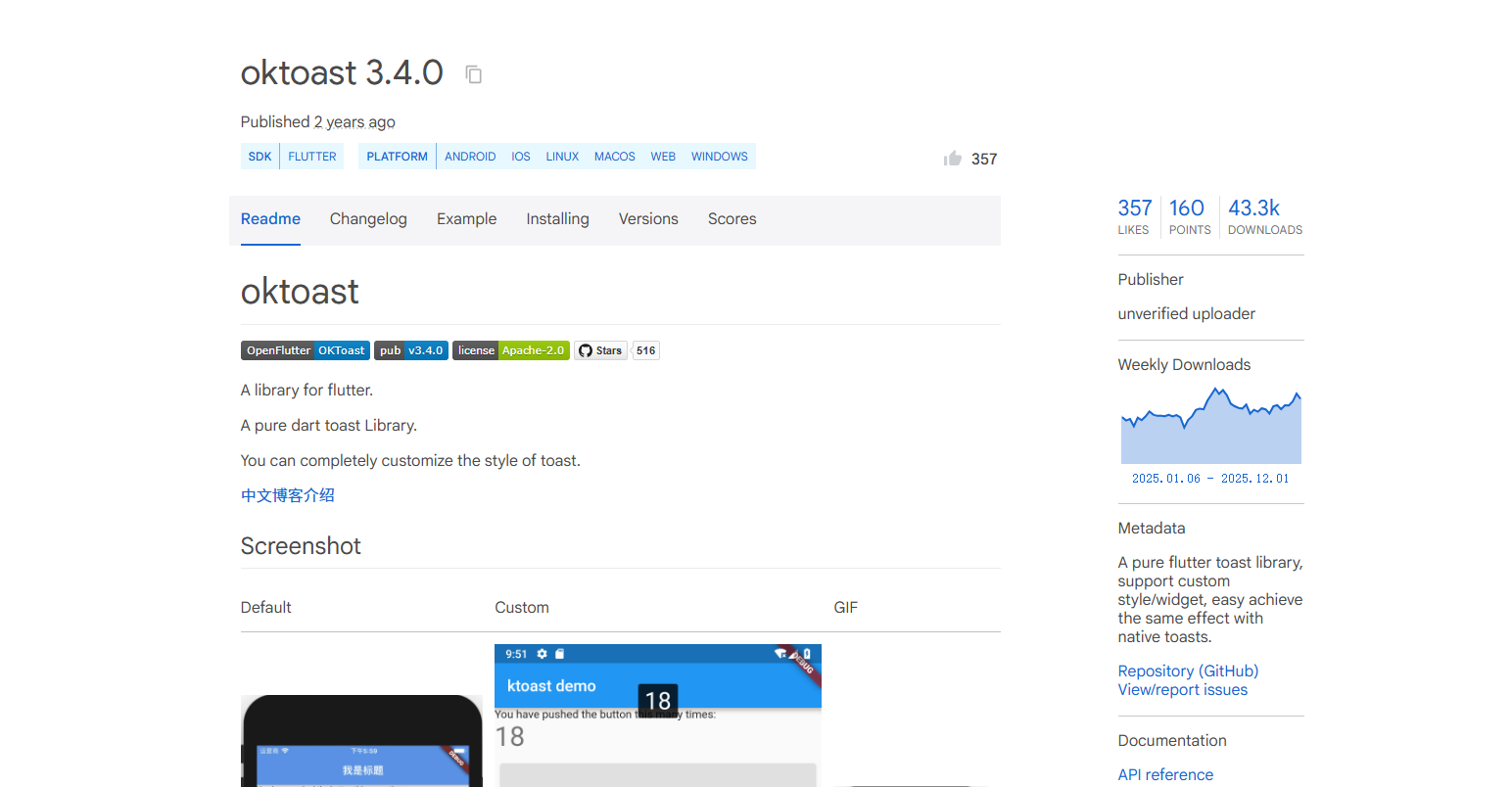This screenshot has width=1512, height=787.
Task: View the Scores tab
Action: point(732,219)
